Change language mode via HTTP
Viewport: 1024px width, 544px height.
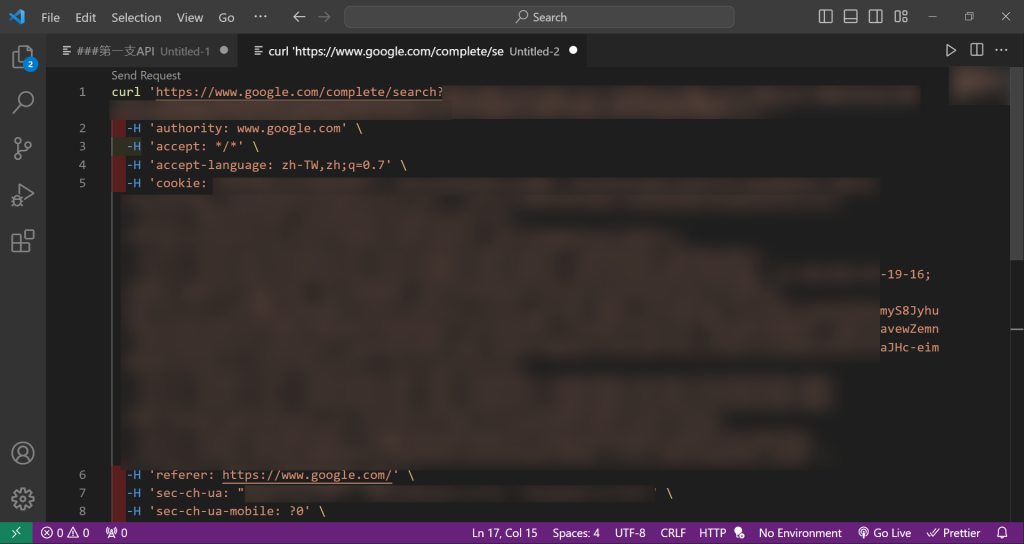coord(712,533)
